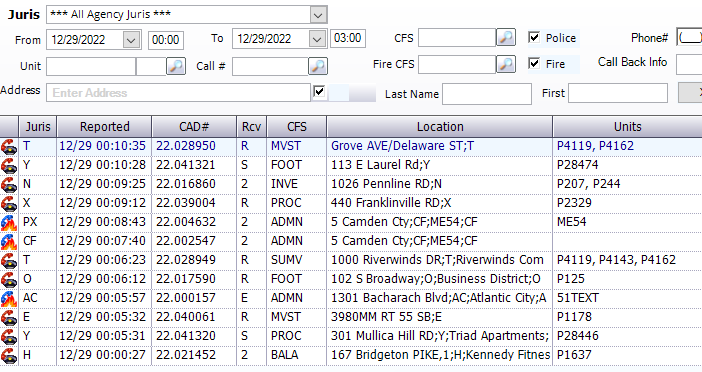Sort by the Rcv column header
Viewport: 702px width, 372px height.
(251, 127)
